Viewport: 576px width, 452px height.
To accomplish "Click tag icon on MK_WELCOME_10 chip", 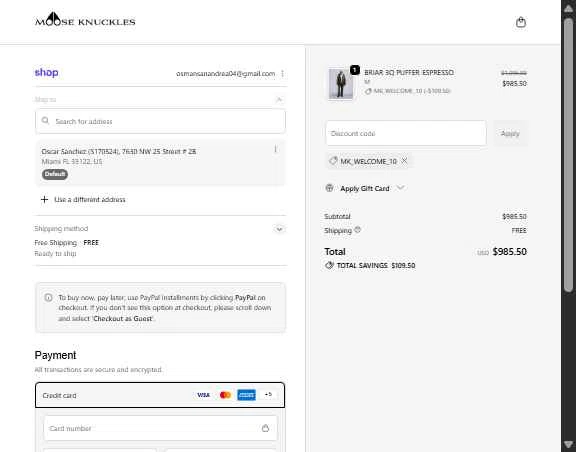I will pos(333,161).
